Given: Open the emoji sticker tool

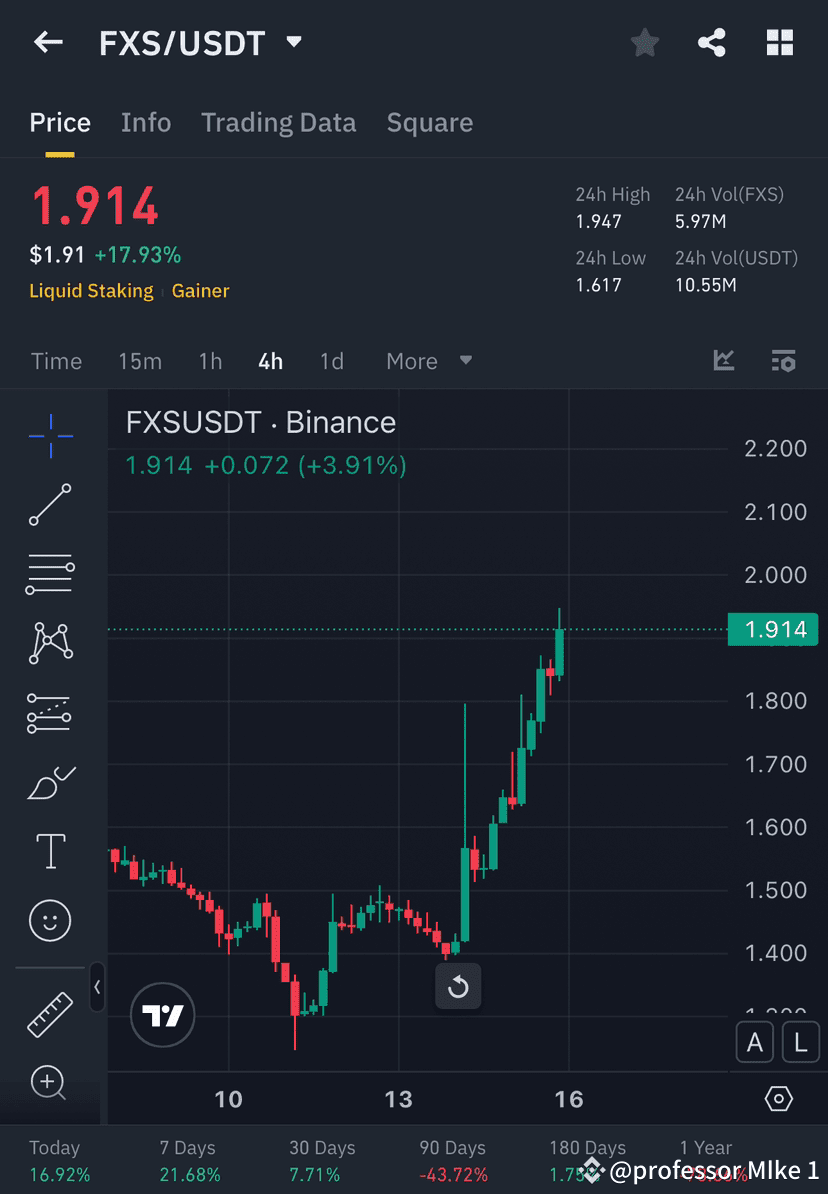Looking at the screenshot, I should pos(50,921).
